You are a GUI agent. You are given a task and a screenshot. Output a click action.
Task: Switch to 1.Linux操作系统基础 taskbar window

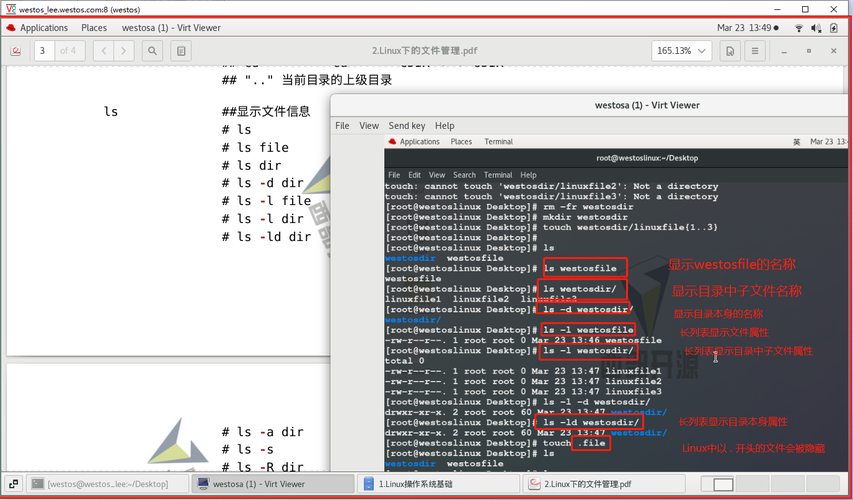[x=438, y=484]
